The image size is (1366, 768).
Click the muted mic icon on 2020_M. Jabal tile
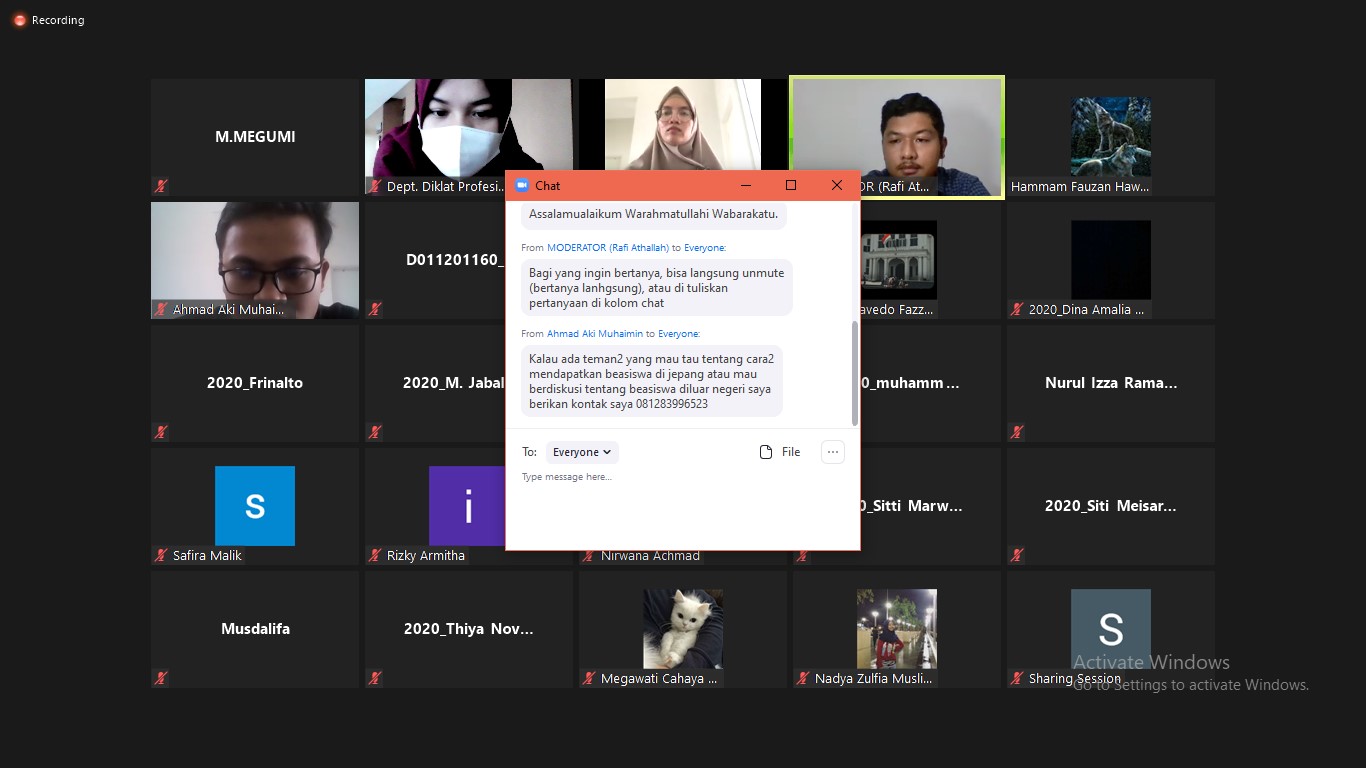375,432
